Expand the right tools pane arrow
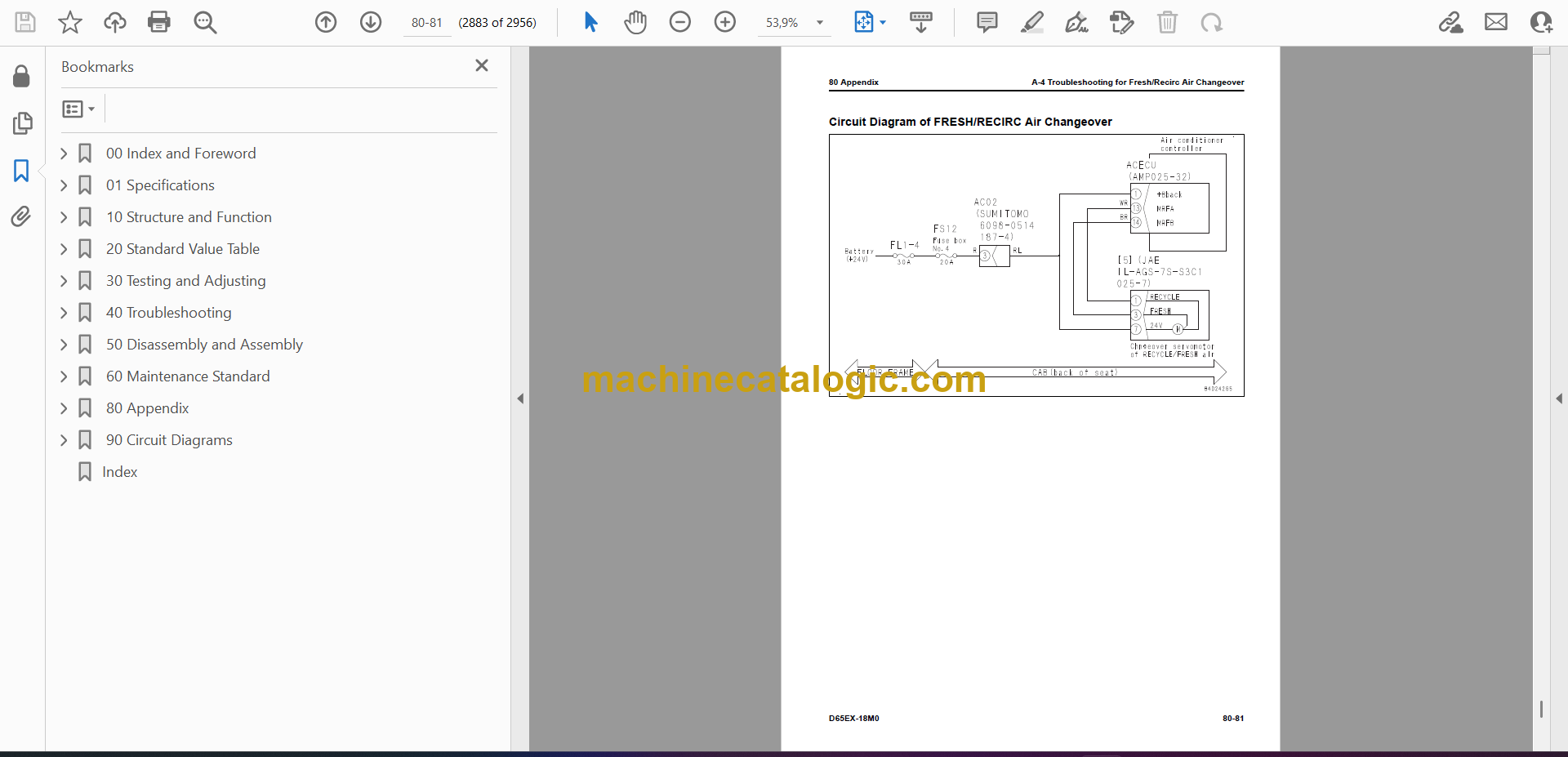1568x757 pixels. (x=1559, y=399)
